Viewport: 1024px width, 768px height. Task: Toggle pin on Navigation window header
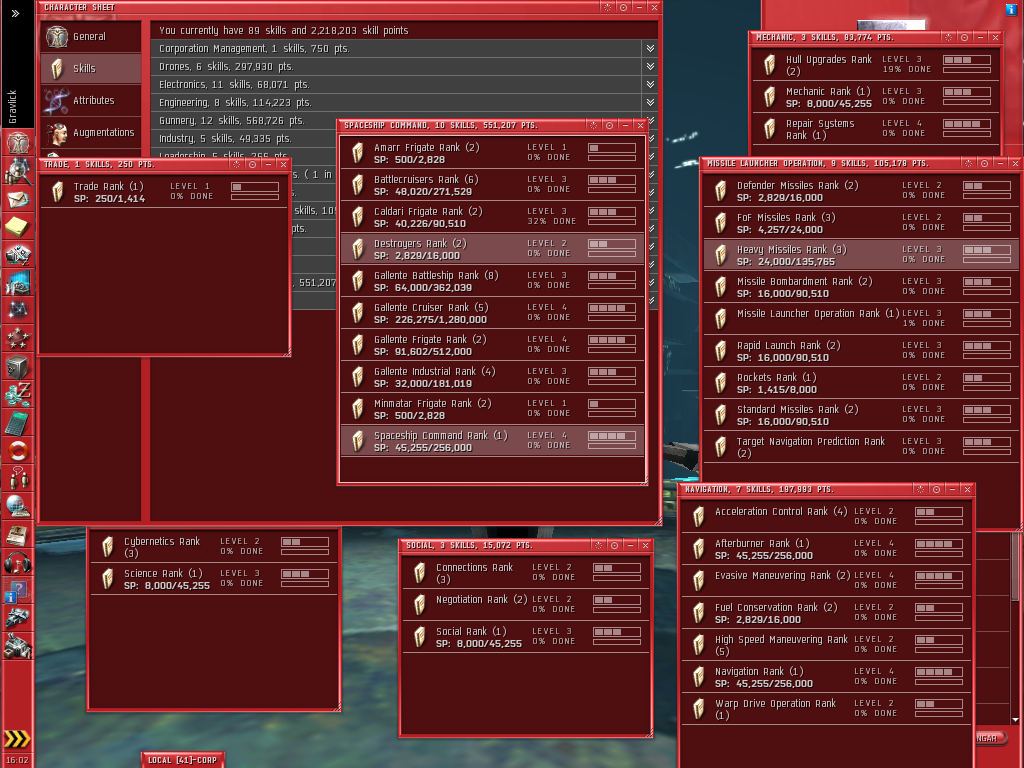(x=920, y=489)
